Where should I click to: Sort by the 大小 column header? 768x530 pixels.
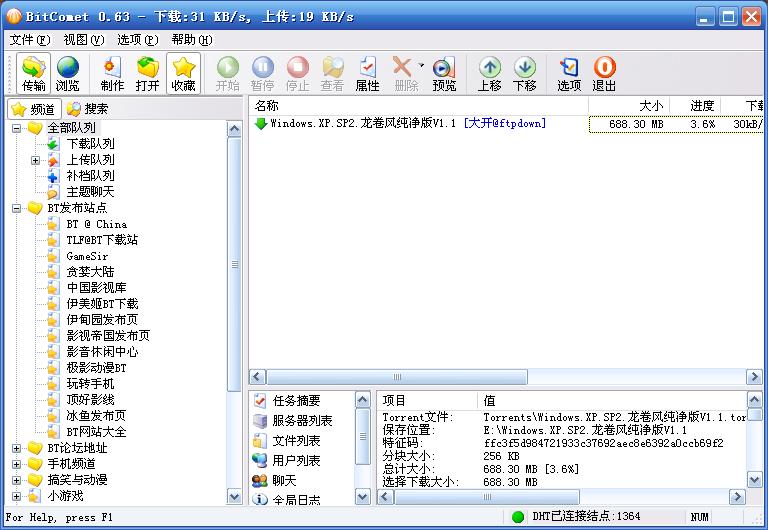point(629,106)
